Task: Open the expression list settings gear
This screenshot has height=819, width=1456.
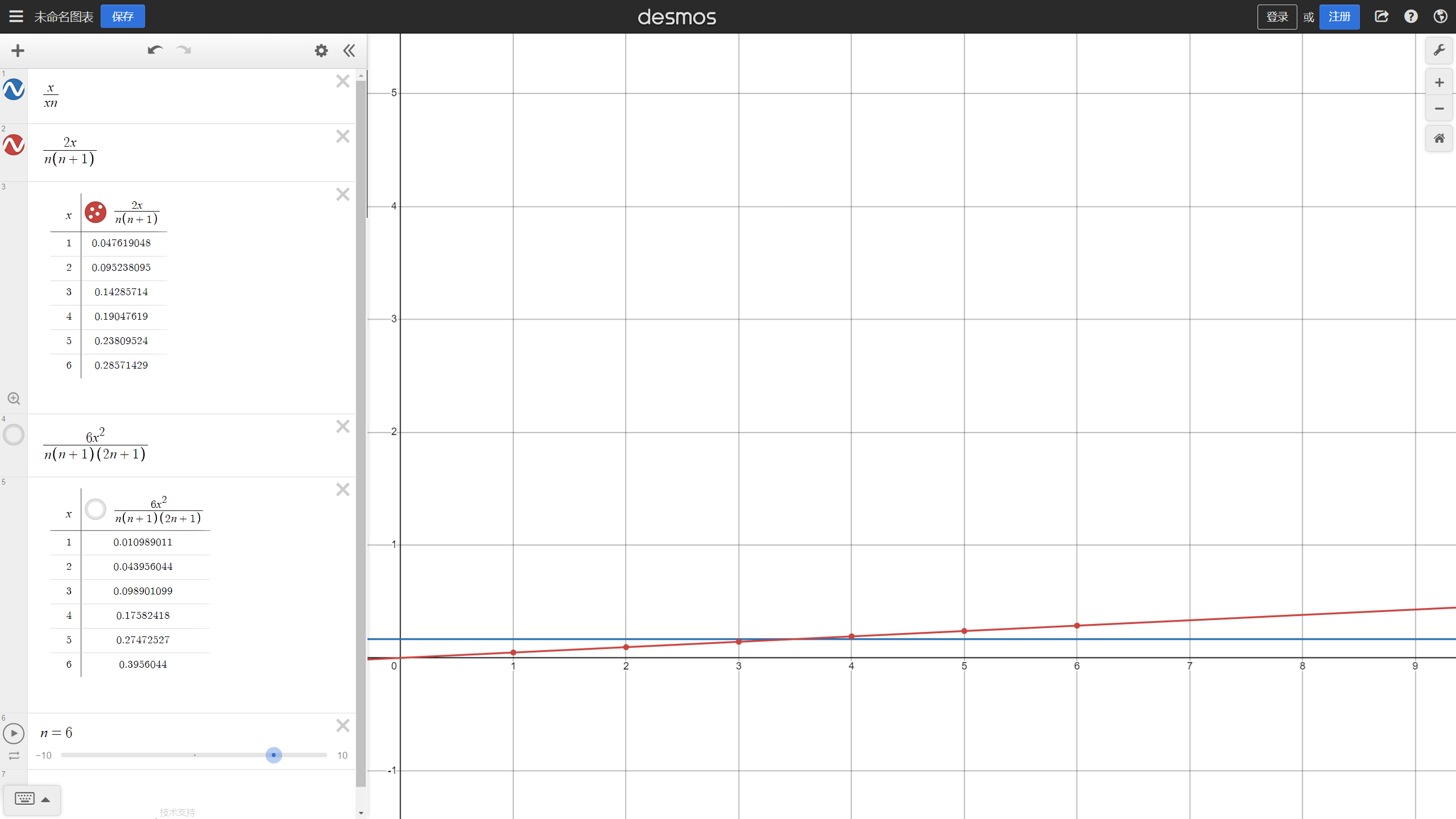Action: click(321, 51)
